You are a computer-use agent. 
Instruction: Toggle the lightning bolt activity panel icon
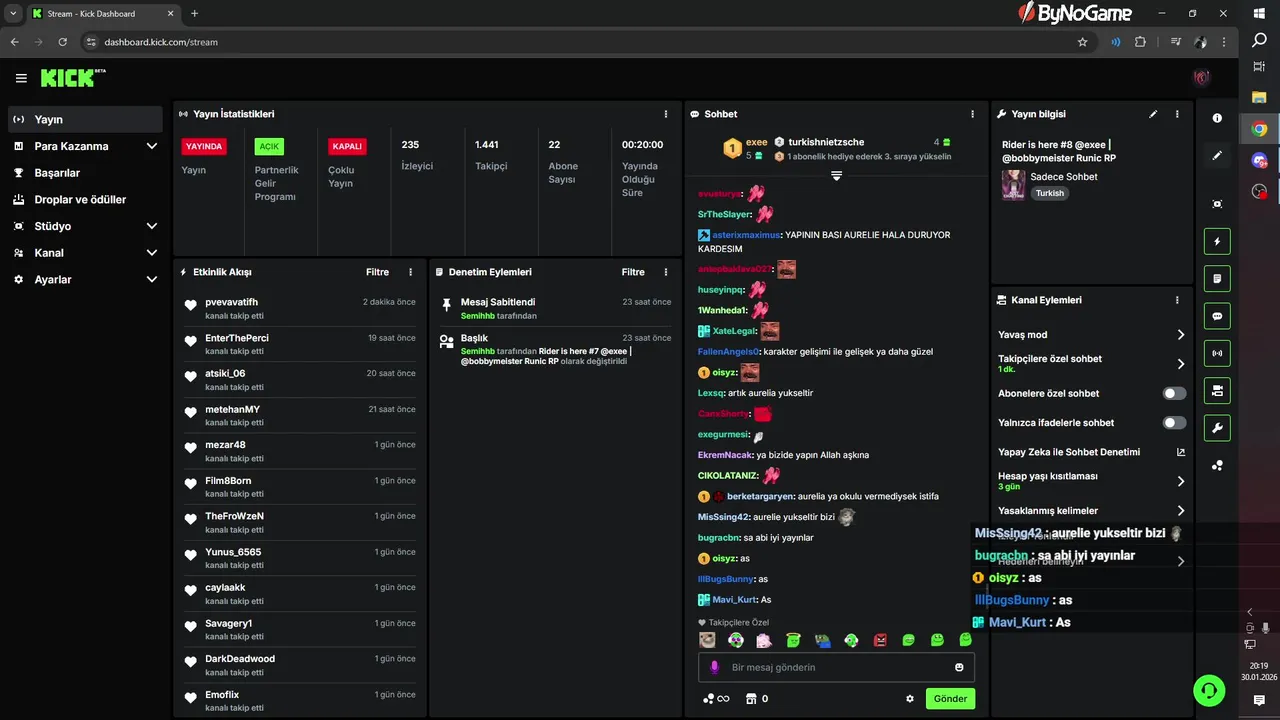coord(1217,241)
